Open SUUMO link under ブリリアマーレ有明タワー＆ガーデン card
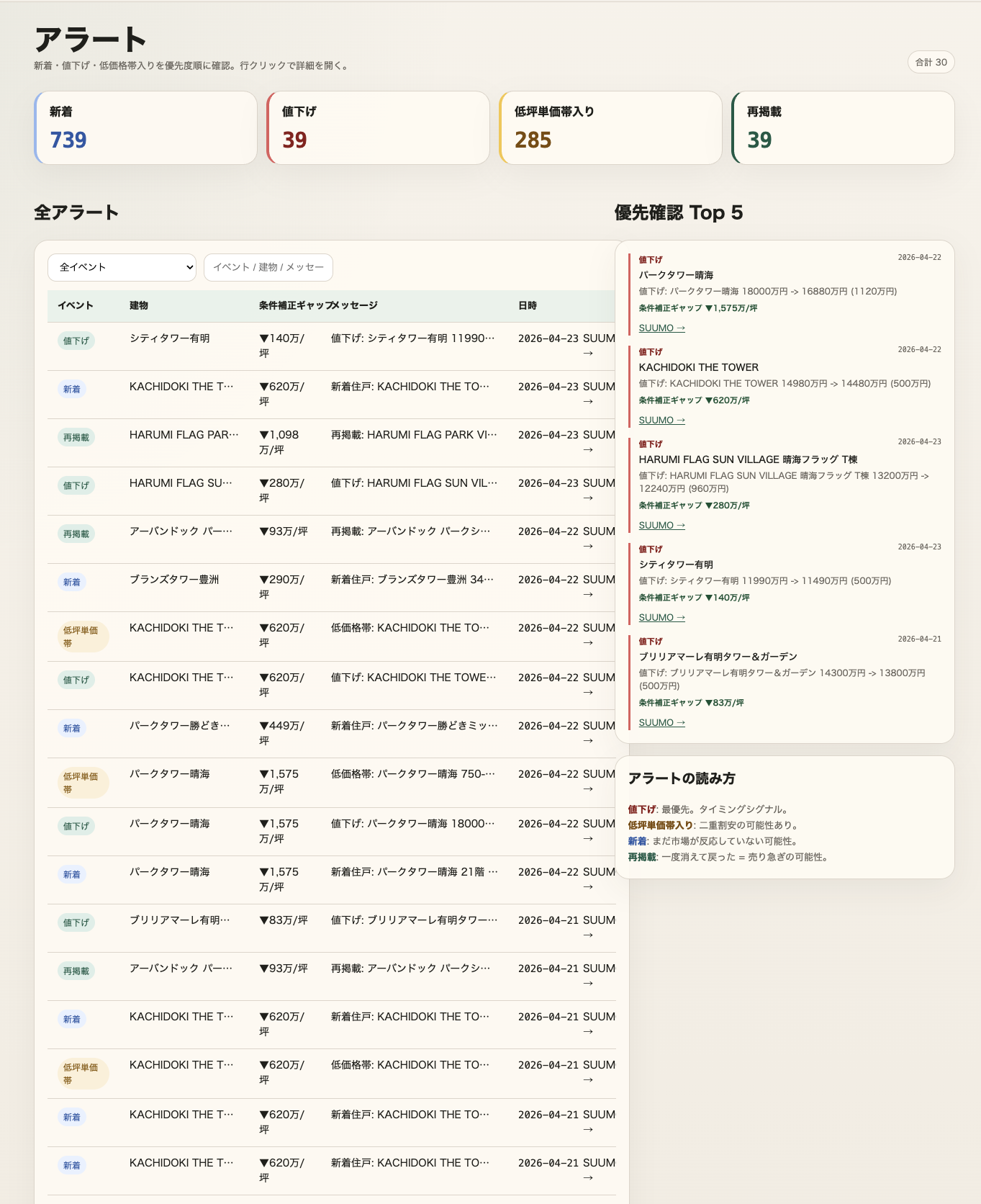Image resolution: width=981 pixels, height=1204 pixels. pyautogui.click(x=661, y=723)
